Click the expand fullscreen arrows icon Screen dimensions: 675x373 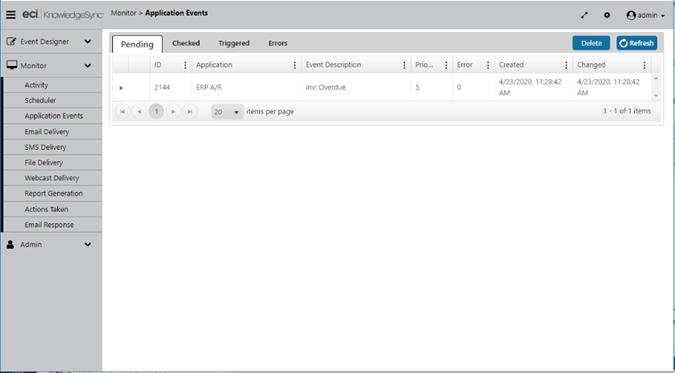[x=584, y=15]
